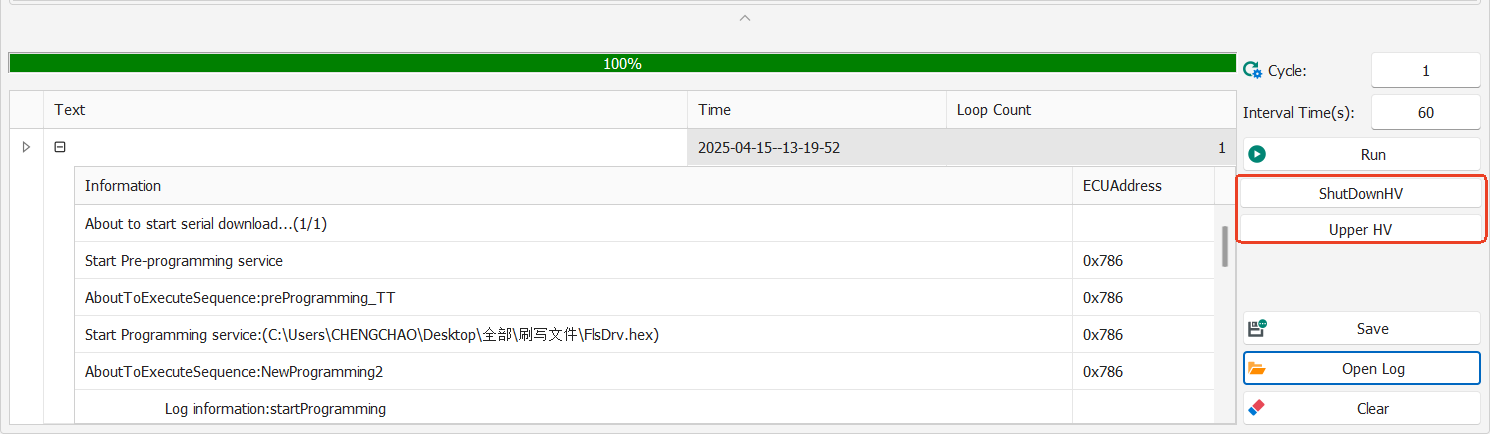This screenshot has width=1490, height=434.
Task: Click the Clear eraser icon
Action: point(1257,408)
